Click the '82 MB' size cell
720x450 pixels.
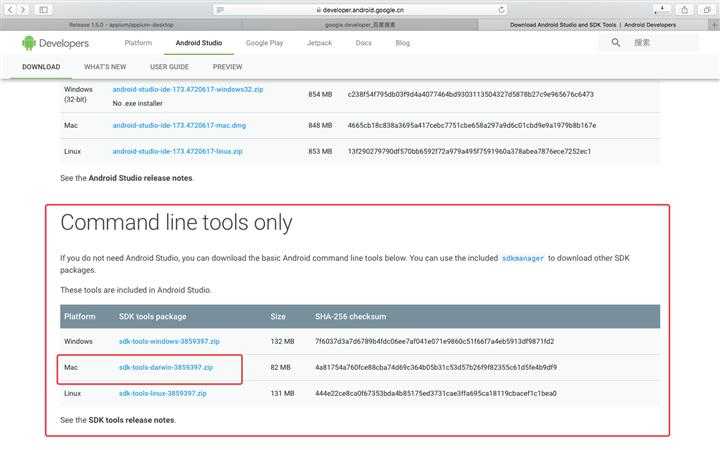pos(281,367)
